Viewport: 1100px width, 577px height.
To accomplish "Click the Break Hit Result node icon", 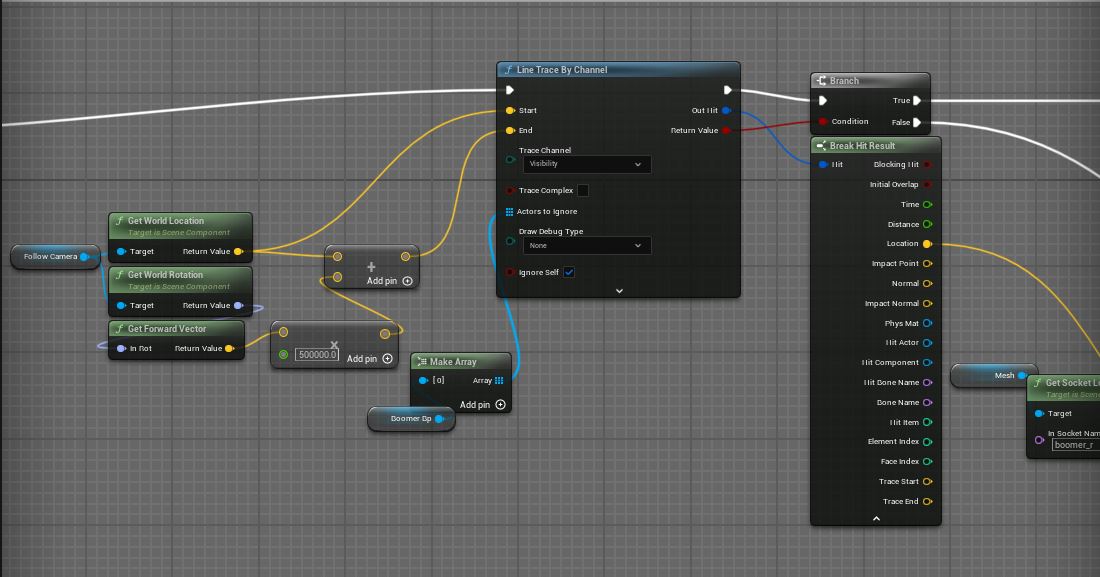I will pyautogui.click(x=821, y=146).
